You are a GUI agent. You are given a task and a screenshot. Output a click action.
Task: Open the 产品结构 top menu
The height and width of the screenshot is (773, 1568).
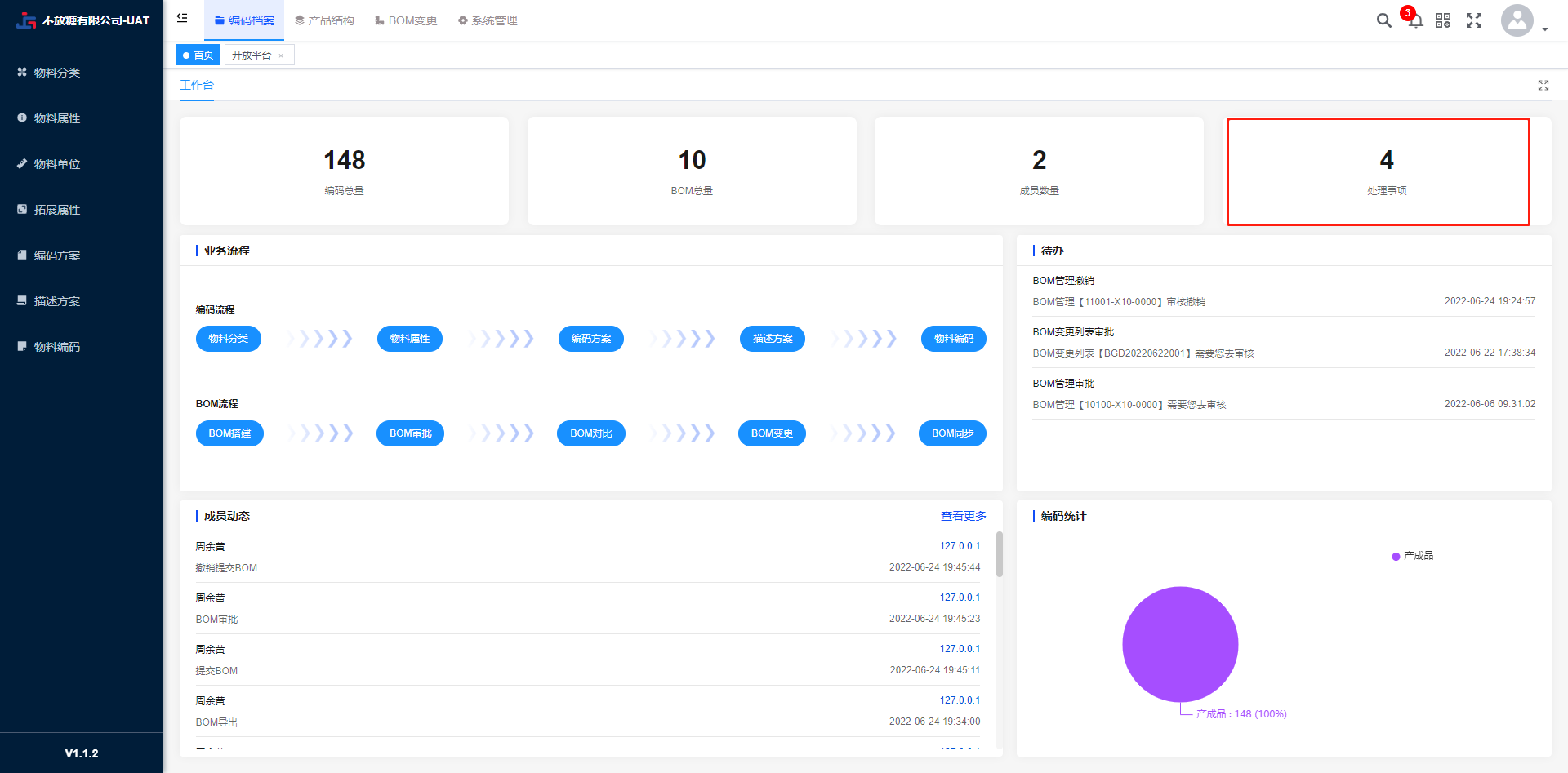(324, 20)
